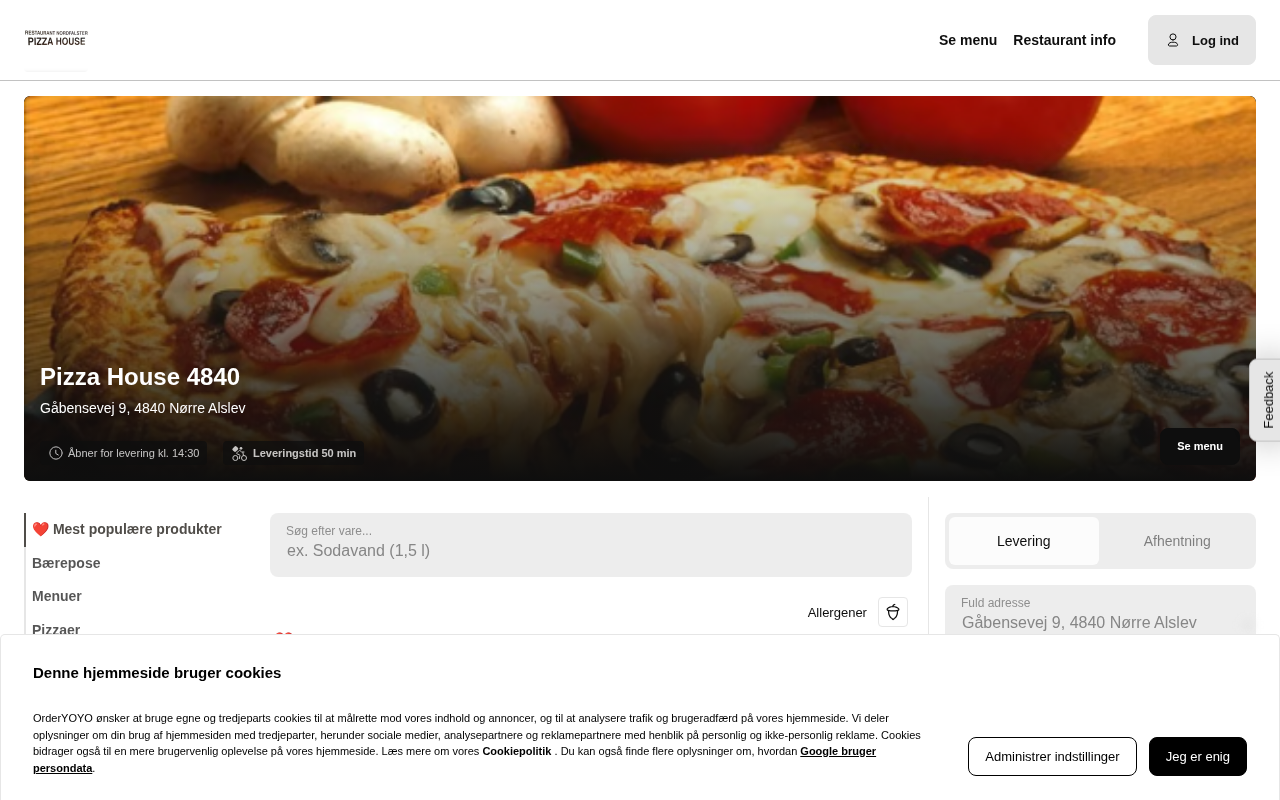Accept cookies with Jeg er enig
This screenshot has height=800, width=1280.
pos(1198,756)
